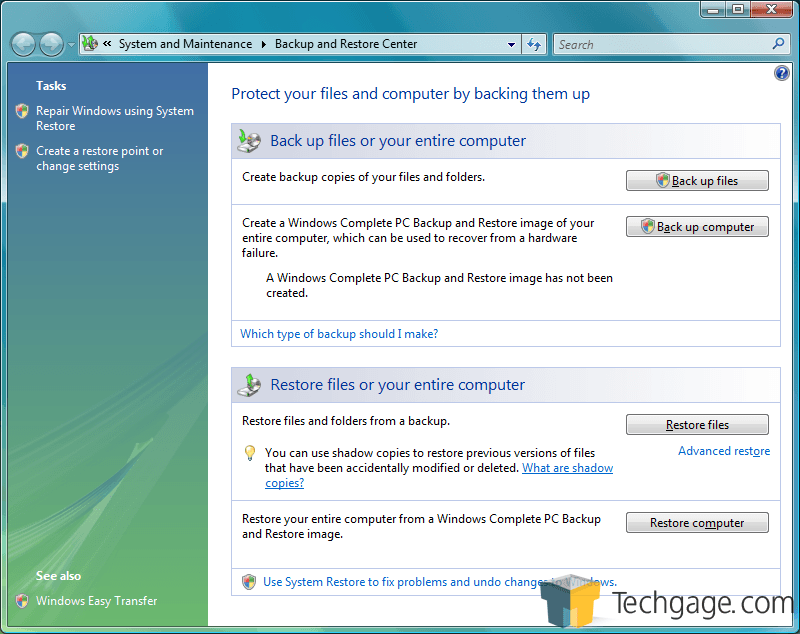Maximize the Backup and Restore Center window

pos(738,10)
